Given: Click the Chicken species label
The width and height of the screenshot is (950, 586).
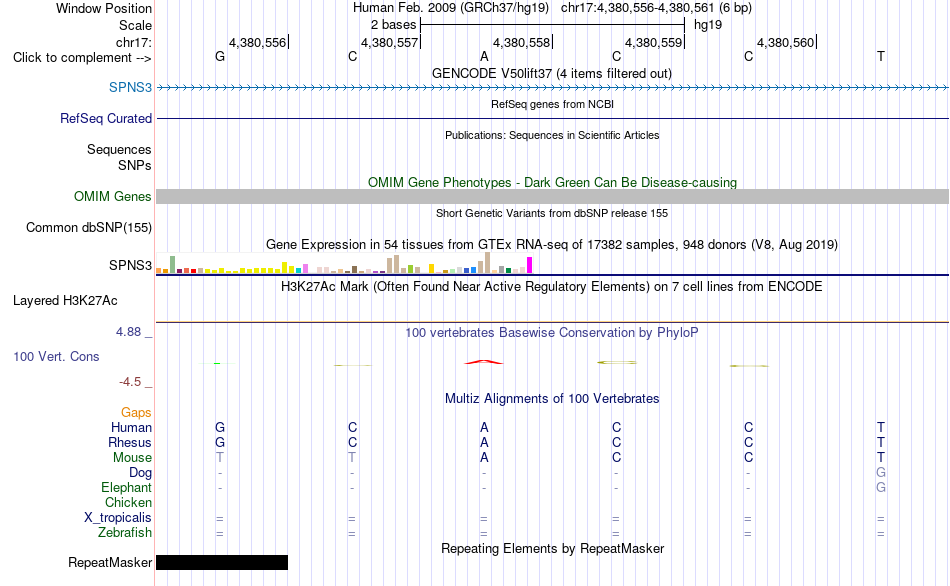Looking at the screenshot, I should click(x=128, y=502).
